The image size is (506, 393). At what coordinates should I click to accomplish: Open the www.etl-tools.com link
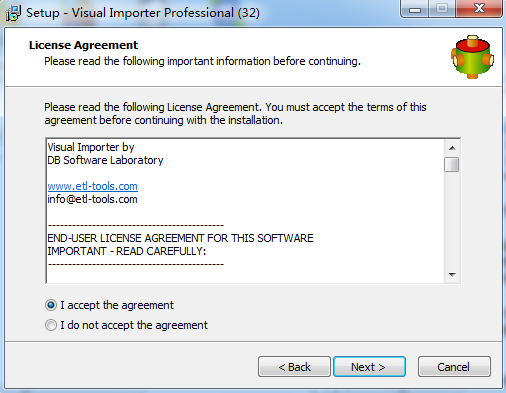pos(92,186)
